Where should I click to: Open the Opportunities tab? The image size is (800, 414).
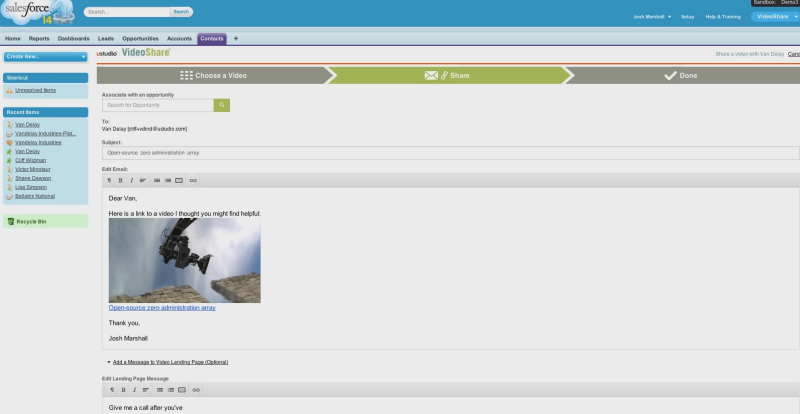(x=140, y=39)
